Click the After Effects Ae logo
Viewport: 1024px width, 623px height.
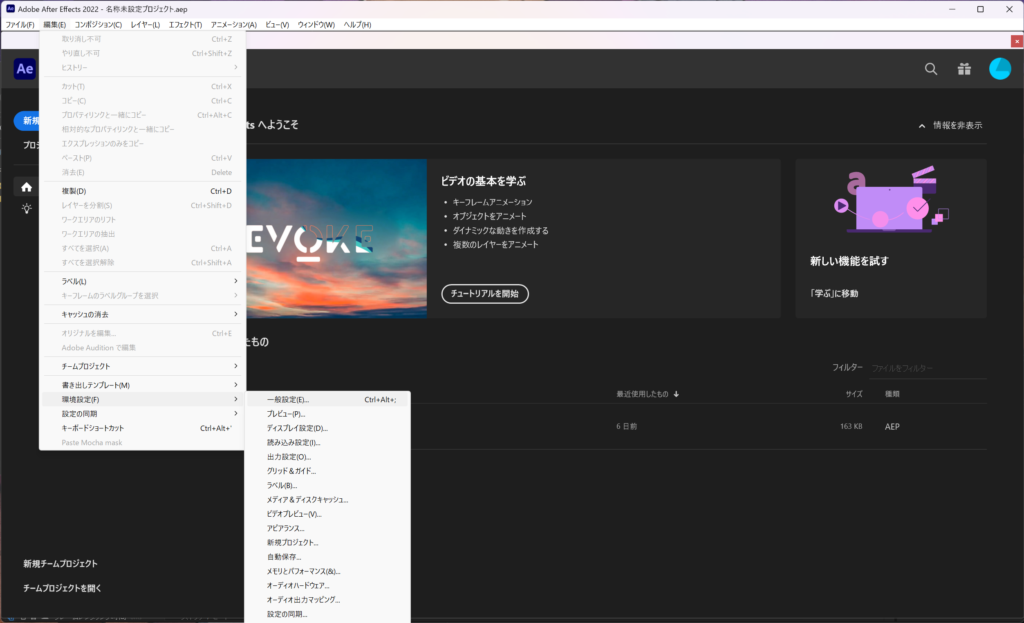[x=25, y=69]
